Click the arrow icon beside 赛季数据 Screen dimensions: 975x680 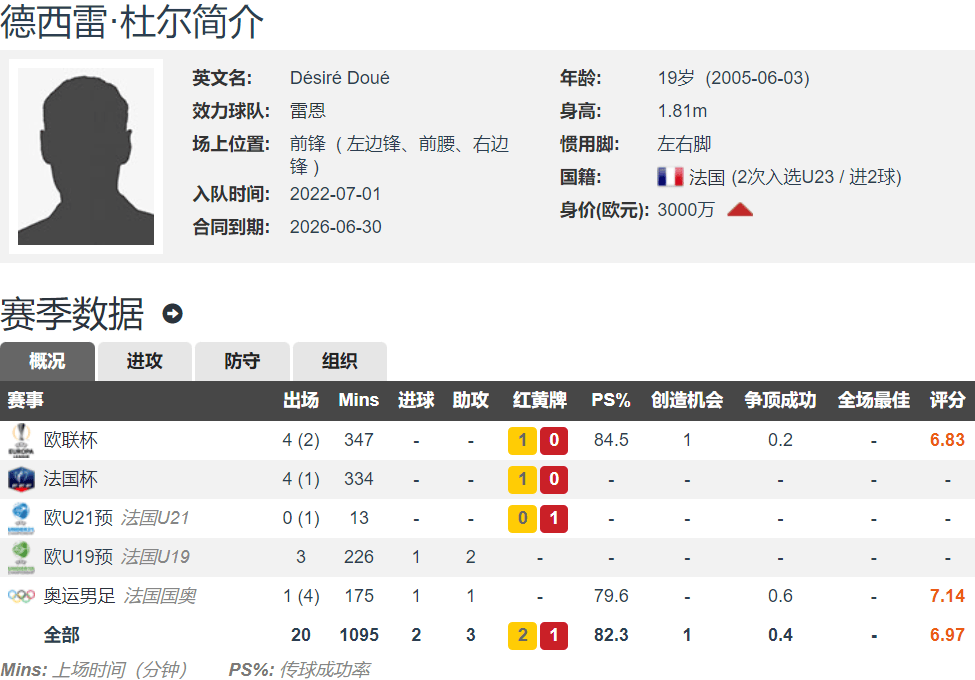coord(172,314)
